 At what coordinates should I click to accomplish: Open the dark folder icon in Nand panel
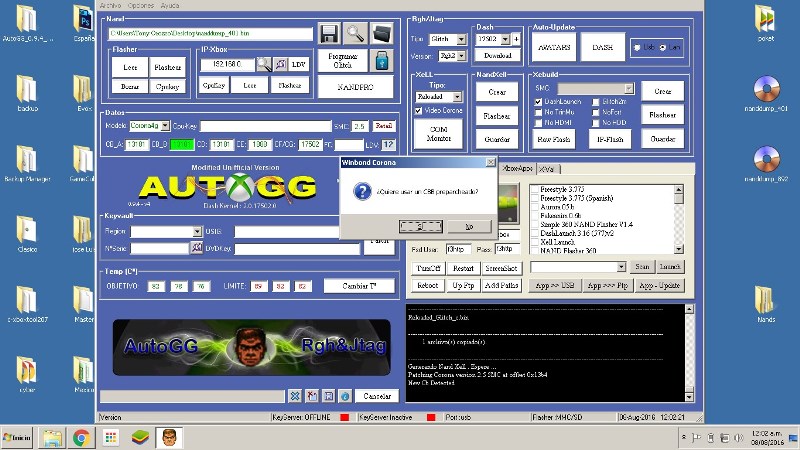point(381,34)
